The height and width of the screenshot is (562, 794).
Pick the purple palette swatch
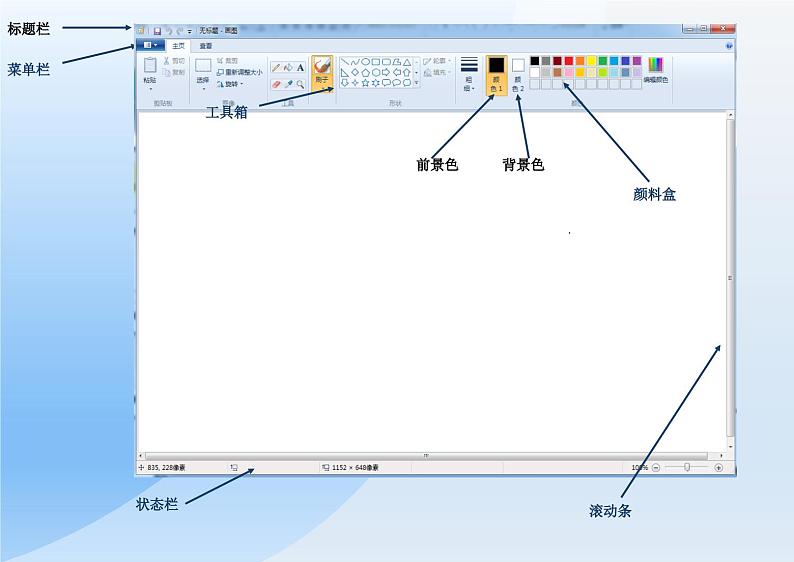[x=637, y=61]
